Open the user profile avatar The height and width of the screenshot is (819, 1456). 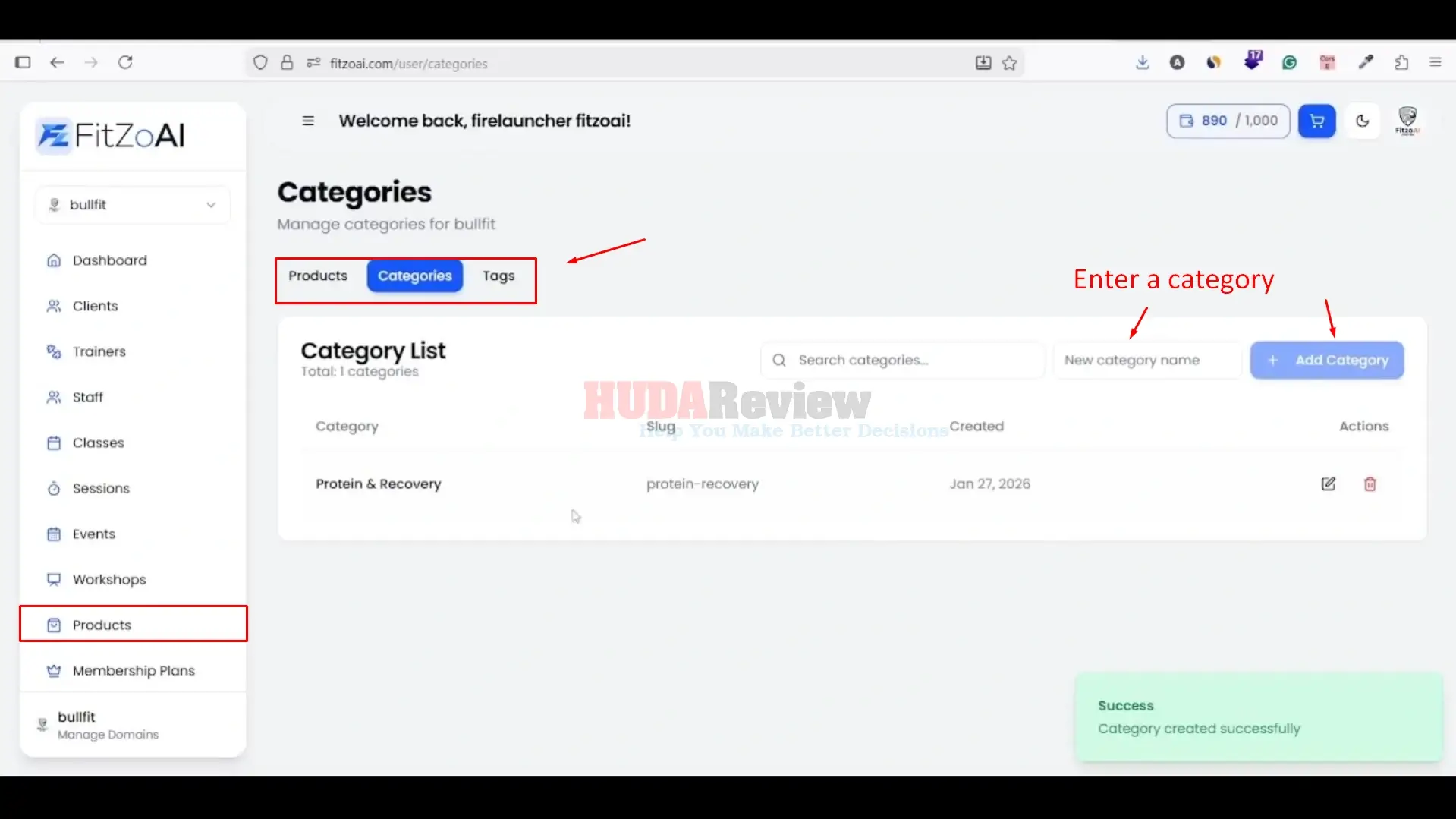coord(1407,120)
